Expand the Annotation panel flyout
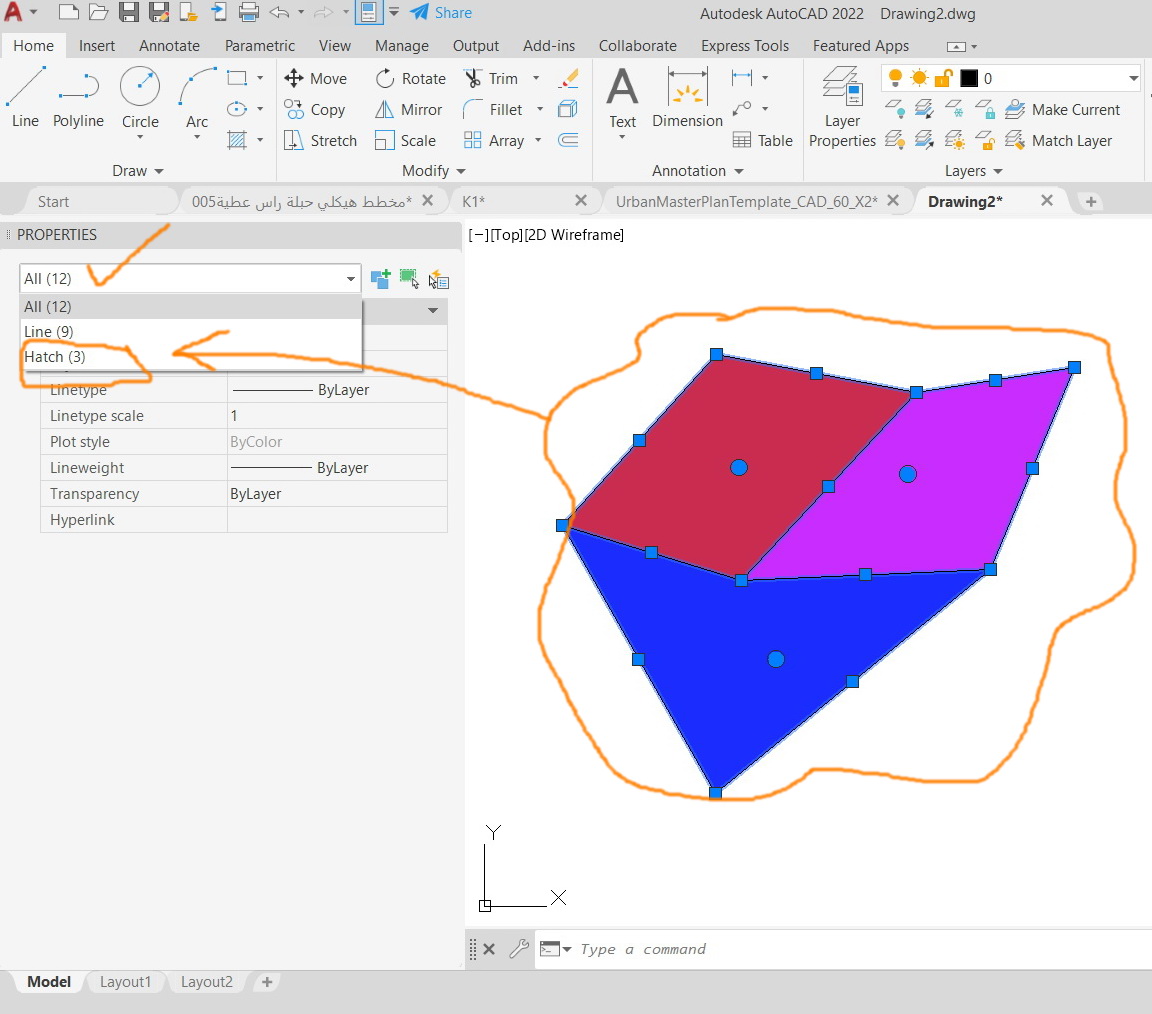The image size is (1152, 1014). [698, 170]
